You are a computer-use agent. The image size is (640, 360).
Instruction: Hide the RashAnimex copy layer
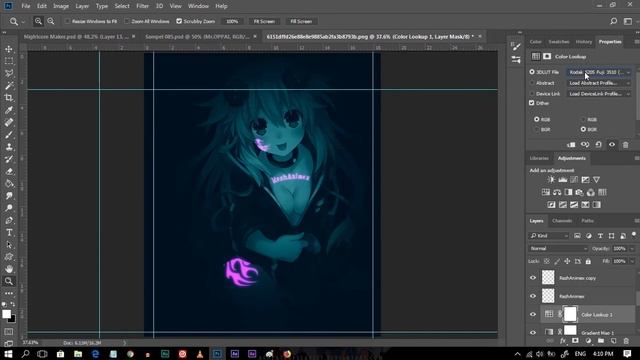tap(533, 278)
